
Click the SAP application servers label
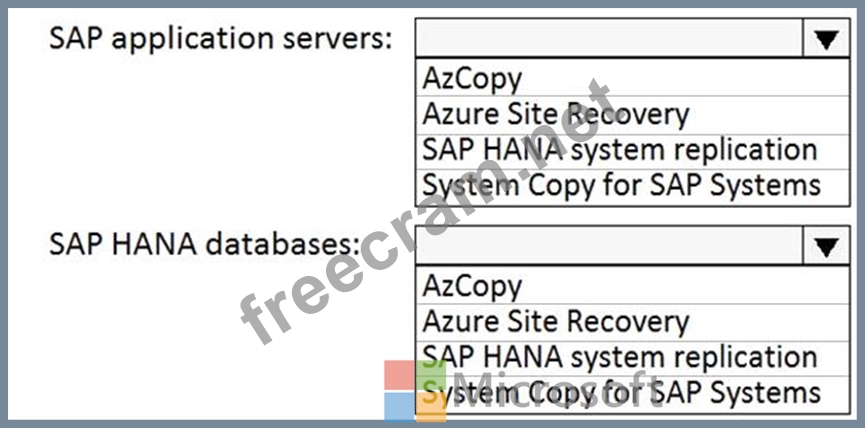(220, 40)
